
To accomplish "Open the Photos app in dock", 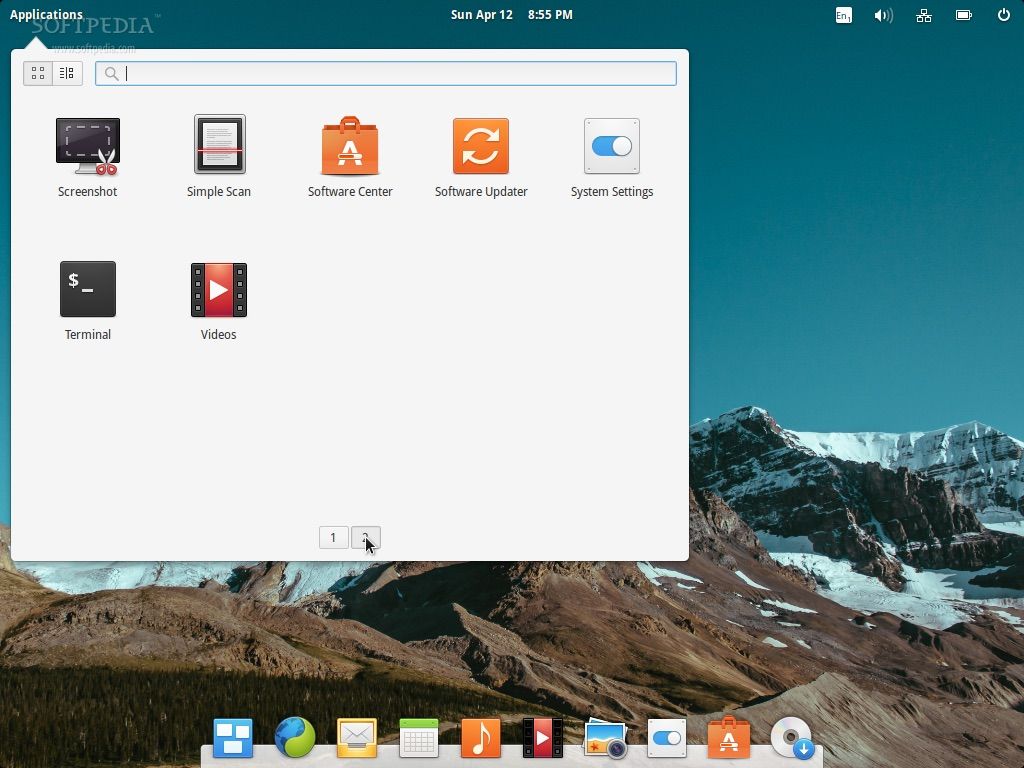I will click(605, 739).
